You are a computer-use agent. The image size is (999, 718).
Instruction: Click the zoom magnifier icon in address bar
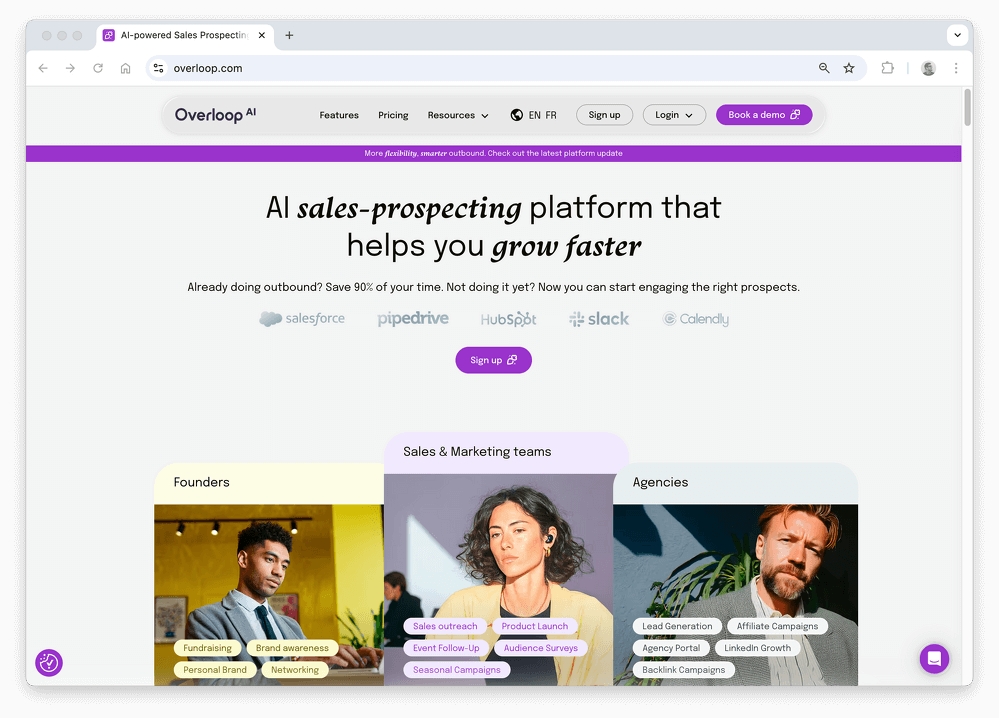click(824, 68)
